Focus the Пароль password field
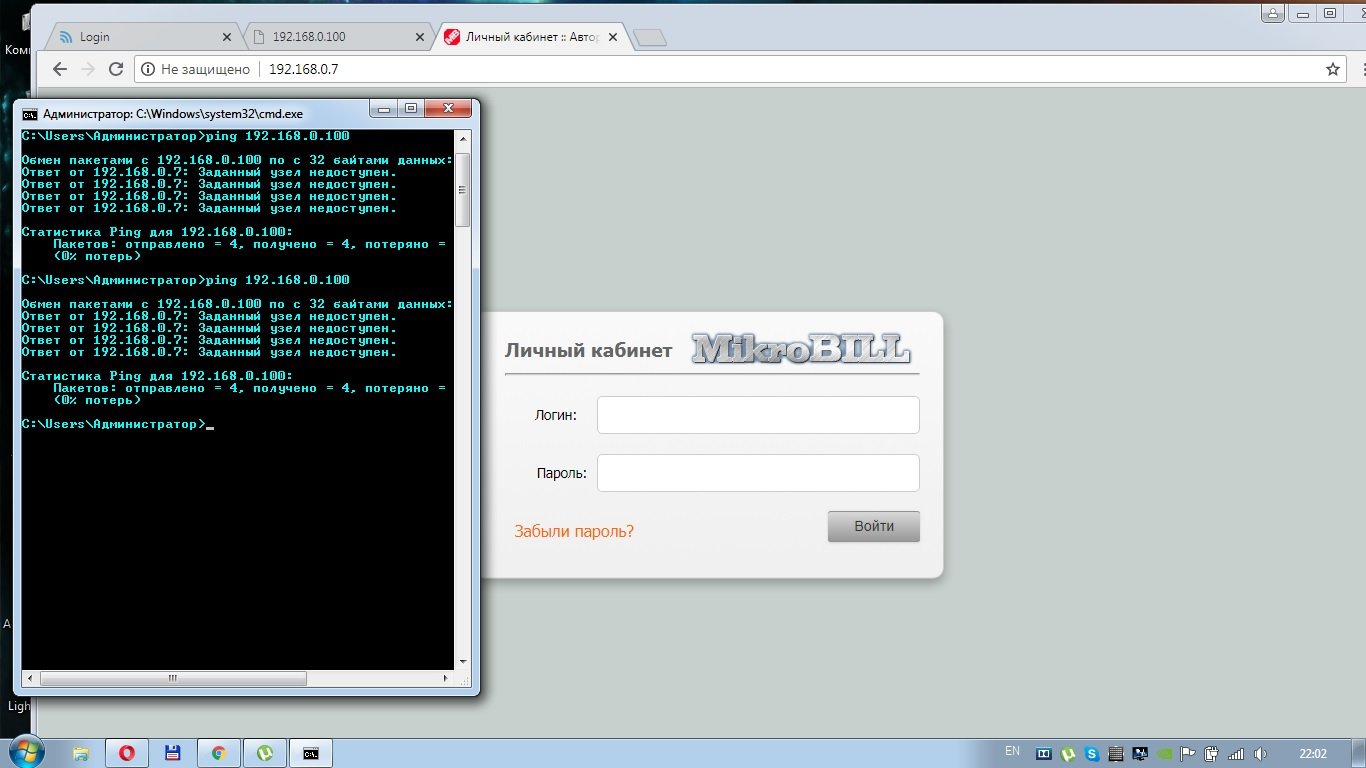The height and width of the screenshot is (768, 1366). click(757, 473)
